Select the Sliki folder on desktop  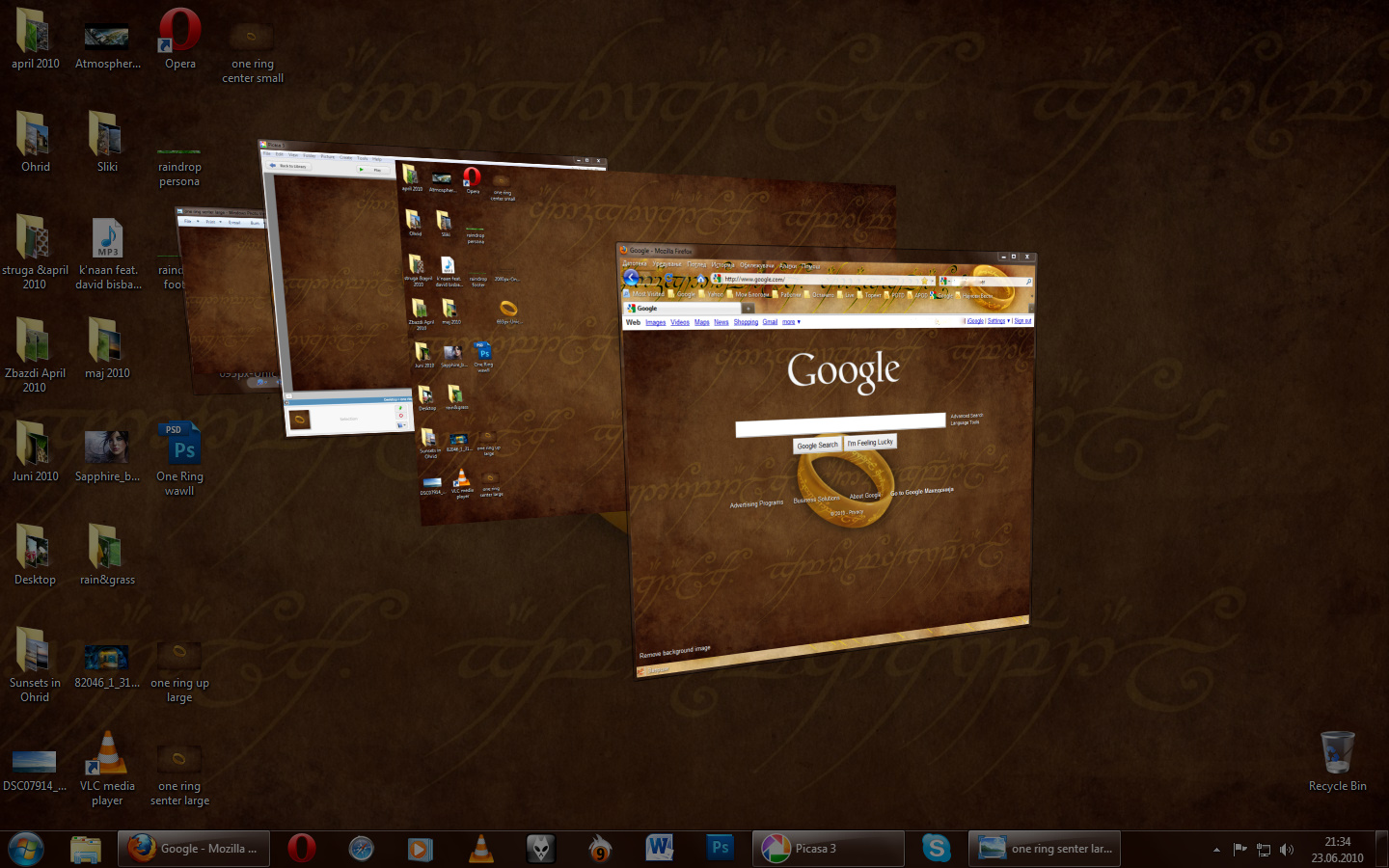pos(107,142)
